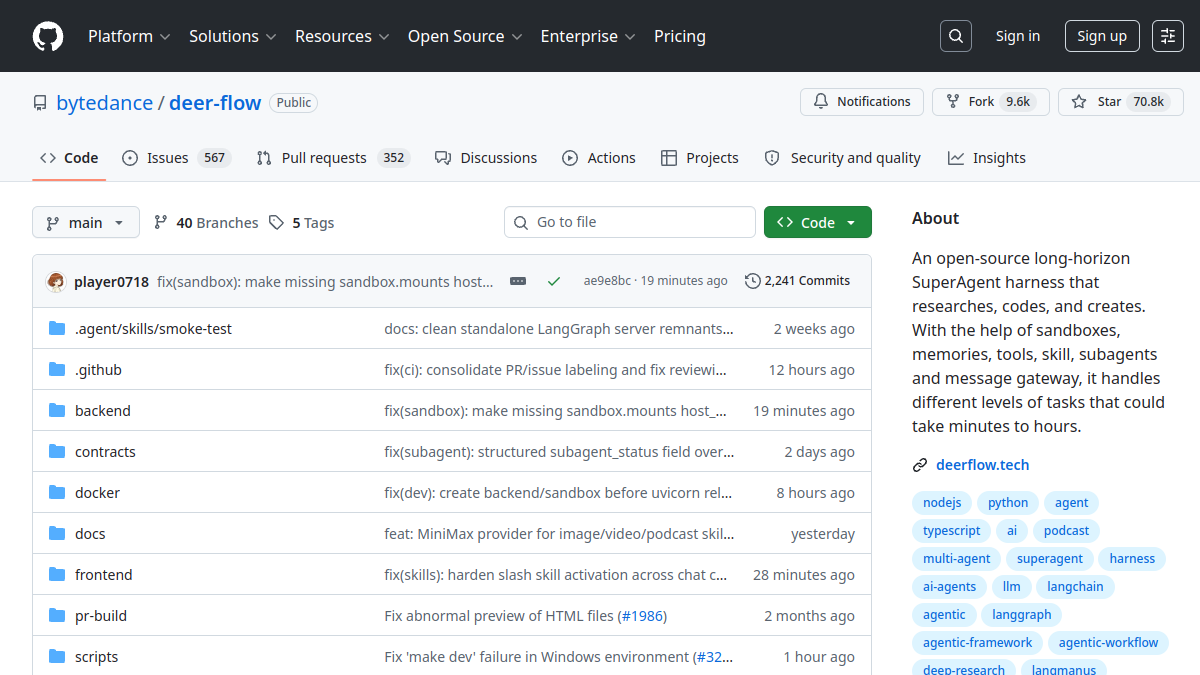
Task: Expand the Resources menu
Action: [341, 36]
